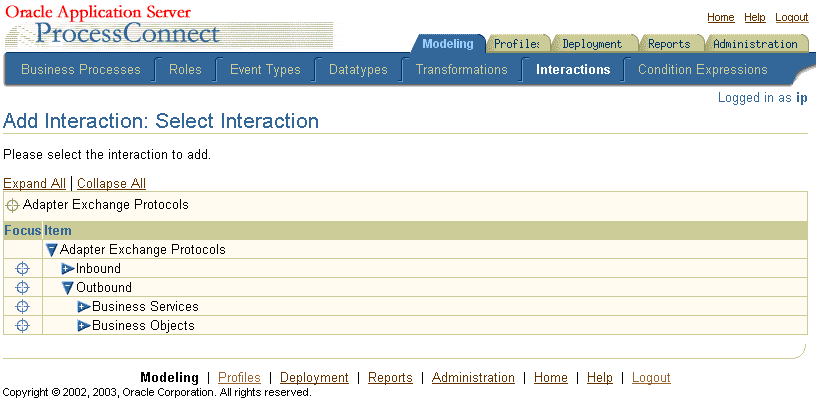Click the Collapse All link
Screen dimensions: 816x402
(111, 183)
